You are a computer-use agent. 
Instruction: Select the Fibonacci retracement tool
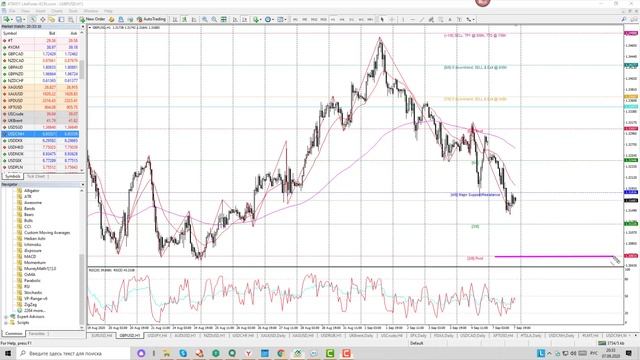point(441,19)
